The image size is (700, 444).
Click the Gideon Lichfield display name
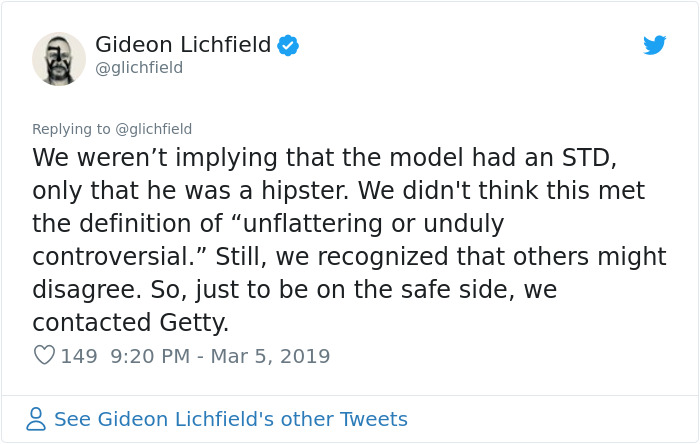183,45
